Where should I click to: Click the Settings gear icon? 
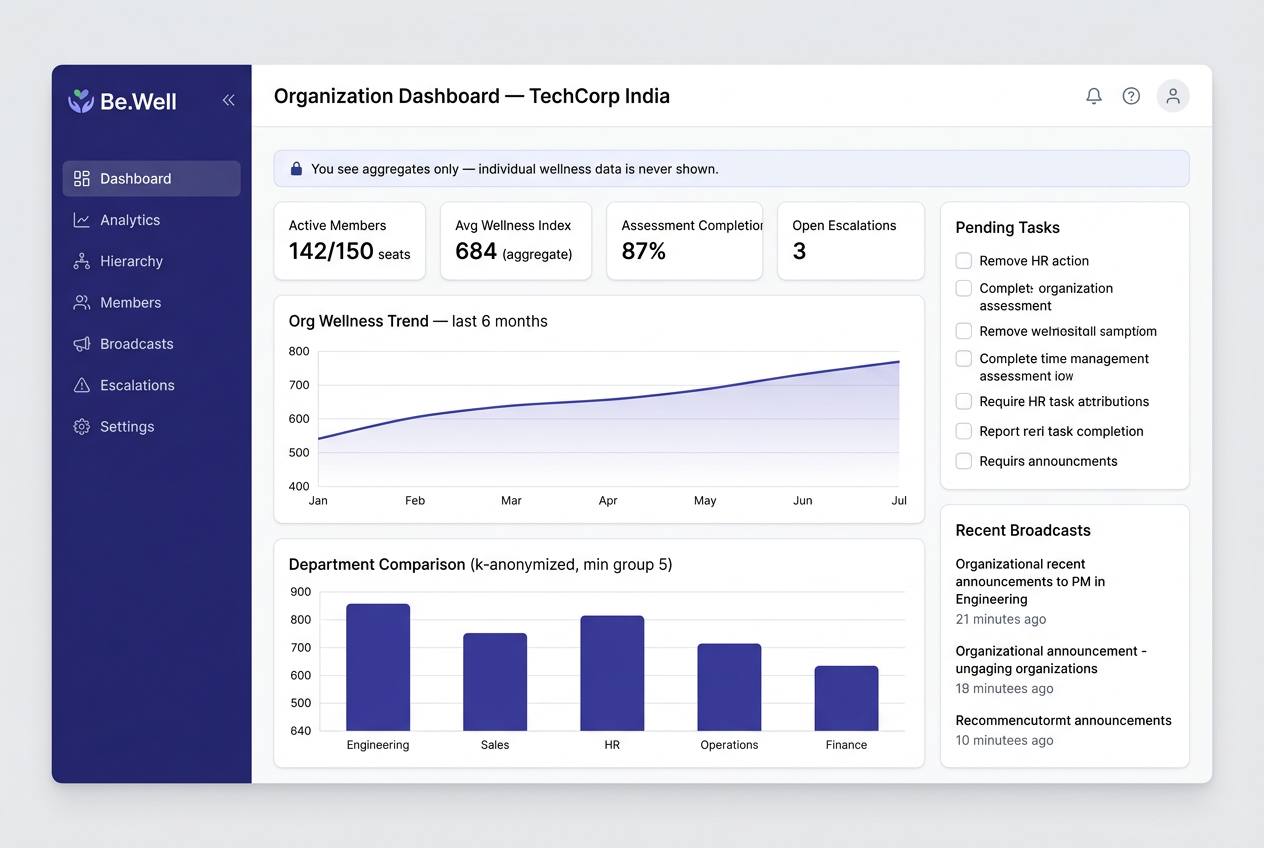point(82,426)
